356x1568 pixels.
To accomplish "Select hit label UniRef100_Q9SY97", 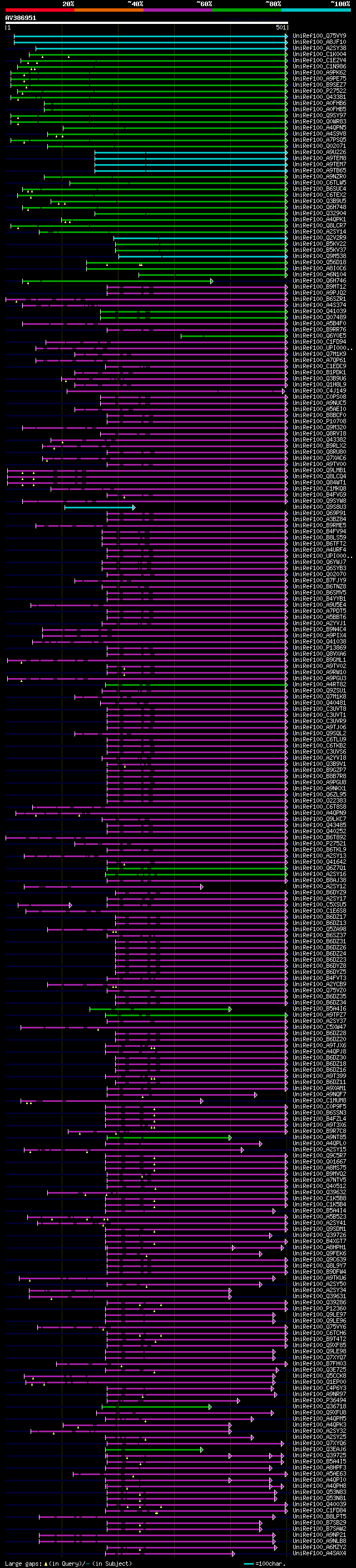I will 319,115.
